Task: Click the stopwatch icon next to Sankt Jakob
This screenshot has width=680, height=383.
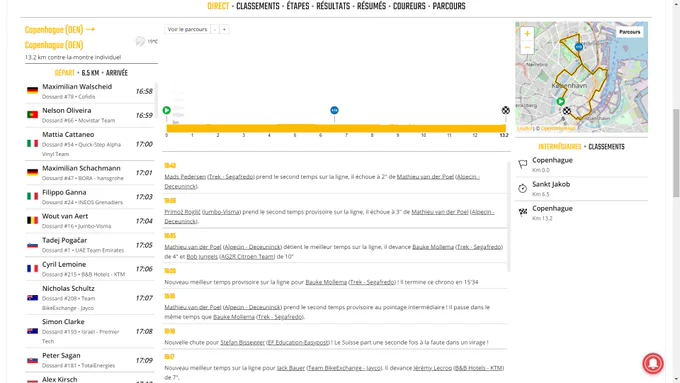Action: (x=523, y=188)
